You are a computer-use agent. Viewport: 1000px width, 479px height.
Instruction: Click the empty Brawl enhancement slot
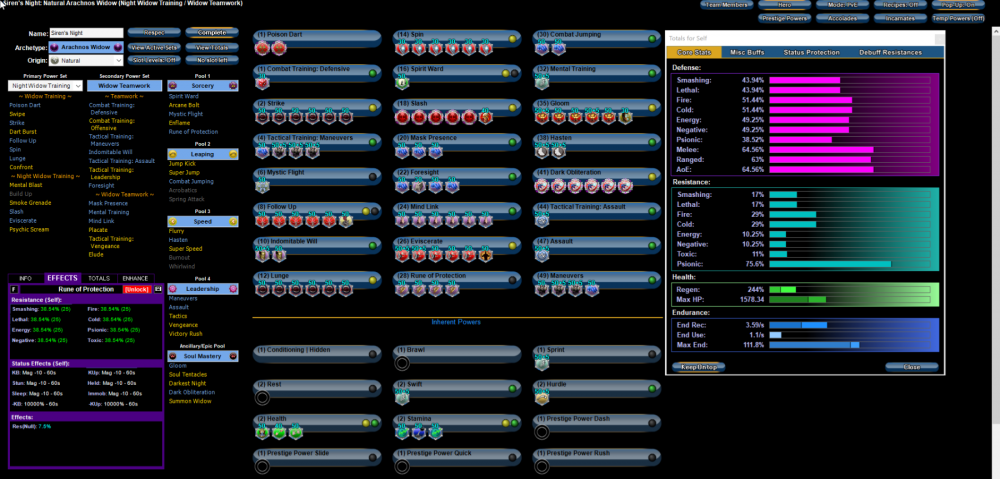[403, 363]
